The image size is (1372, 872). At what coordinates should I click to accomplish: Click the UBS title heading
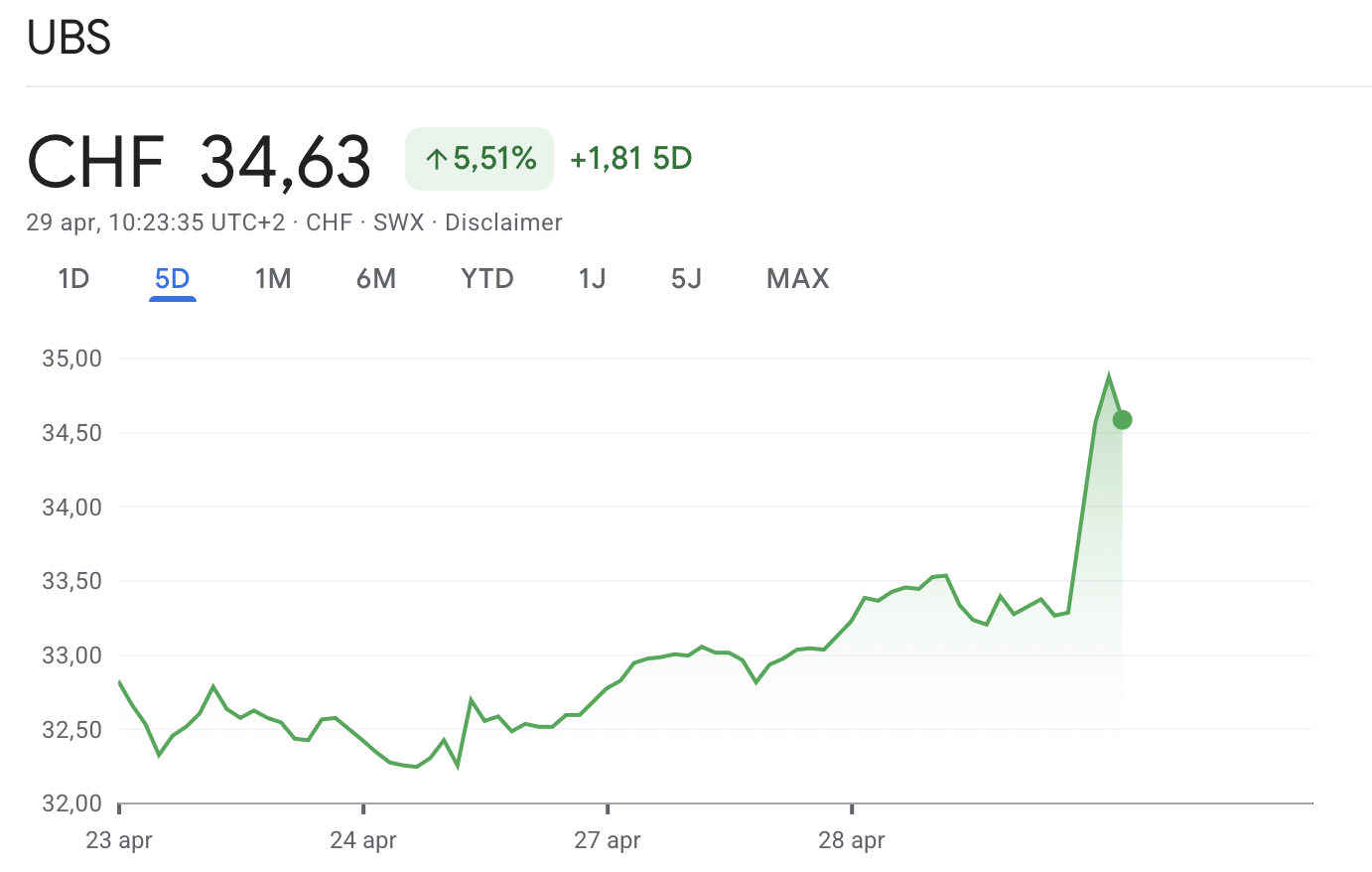point(69,38)
